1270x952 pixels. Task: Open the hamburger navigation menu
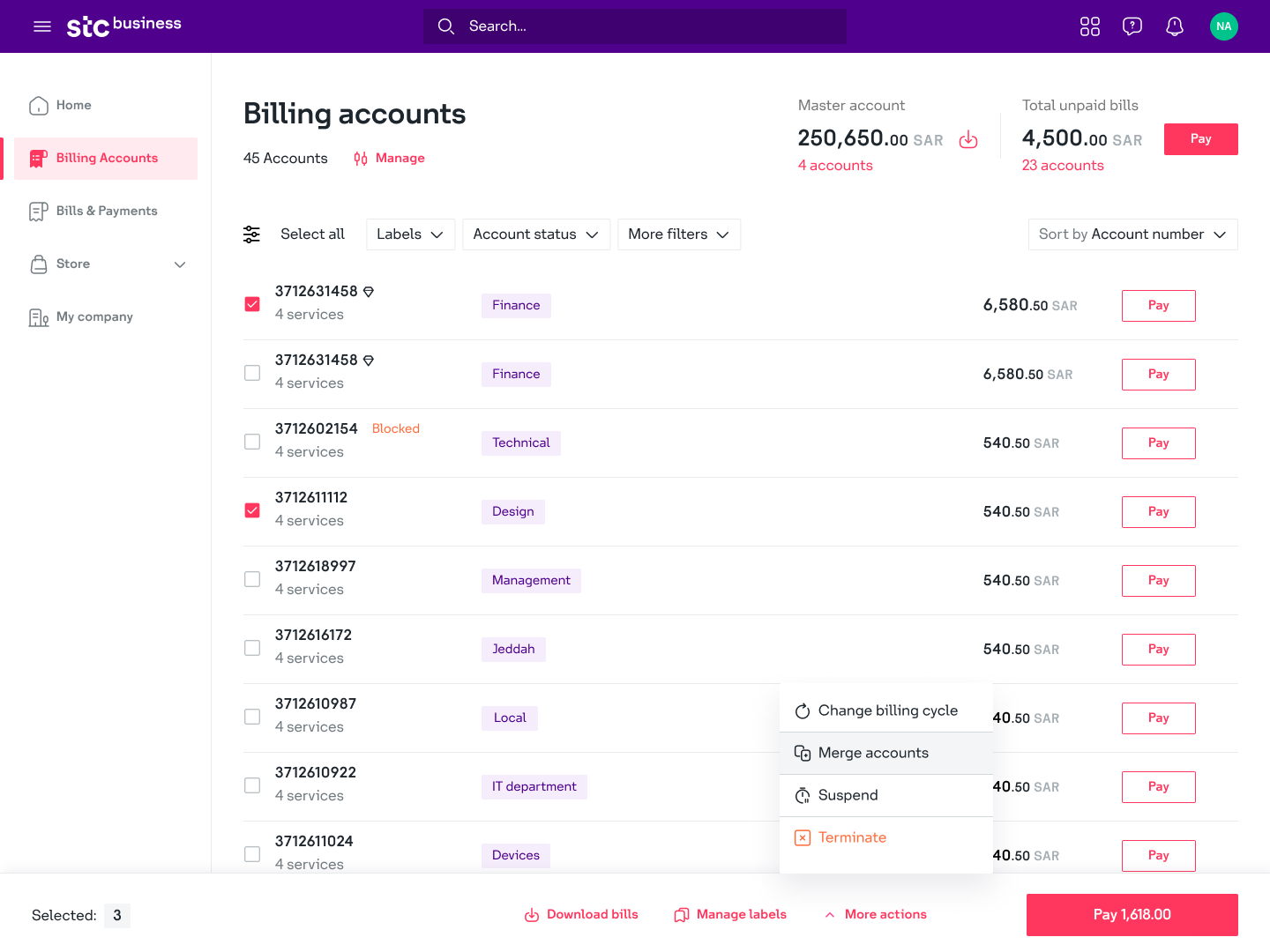pyautogui.click(x=42, y=26)
